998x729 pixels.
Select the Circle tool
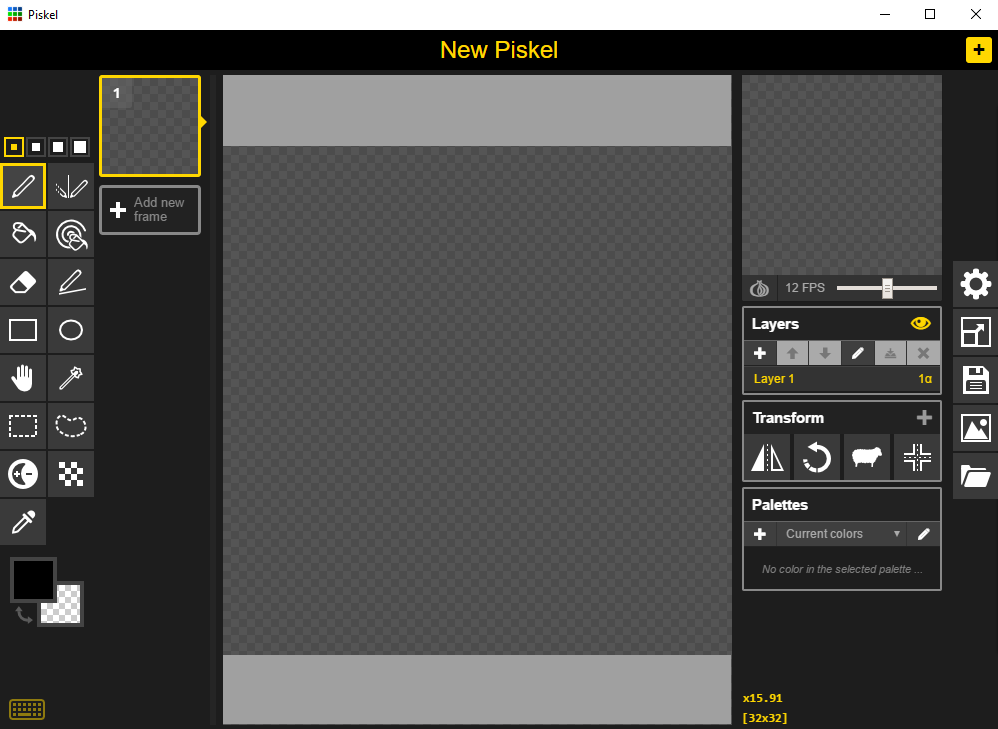click(x=71, y=330)
